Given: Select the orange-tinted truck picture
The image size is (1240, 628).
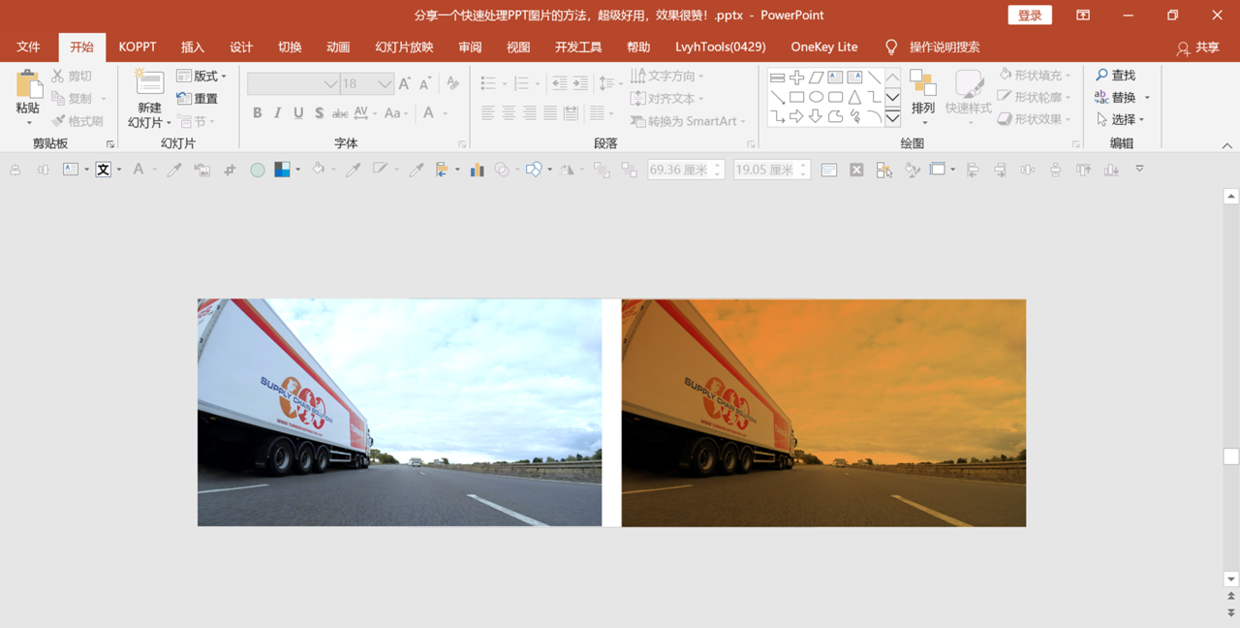Looking at the screenshot, I should 823,412.
